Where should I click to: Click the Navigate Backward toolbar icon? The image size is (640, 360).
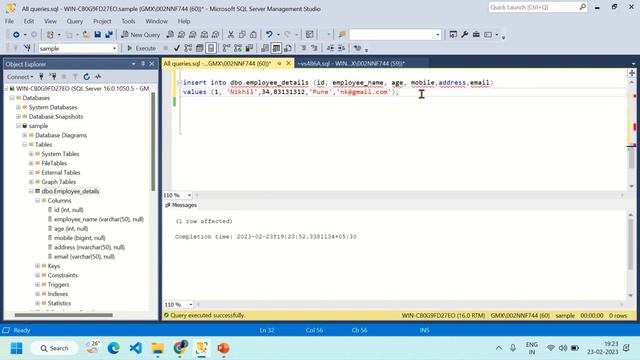pyautogui.click(x=16, y=35)
